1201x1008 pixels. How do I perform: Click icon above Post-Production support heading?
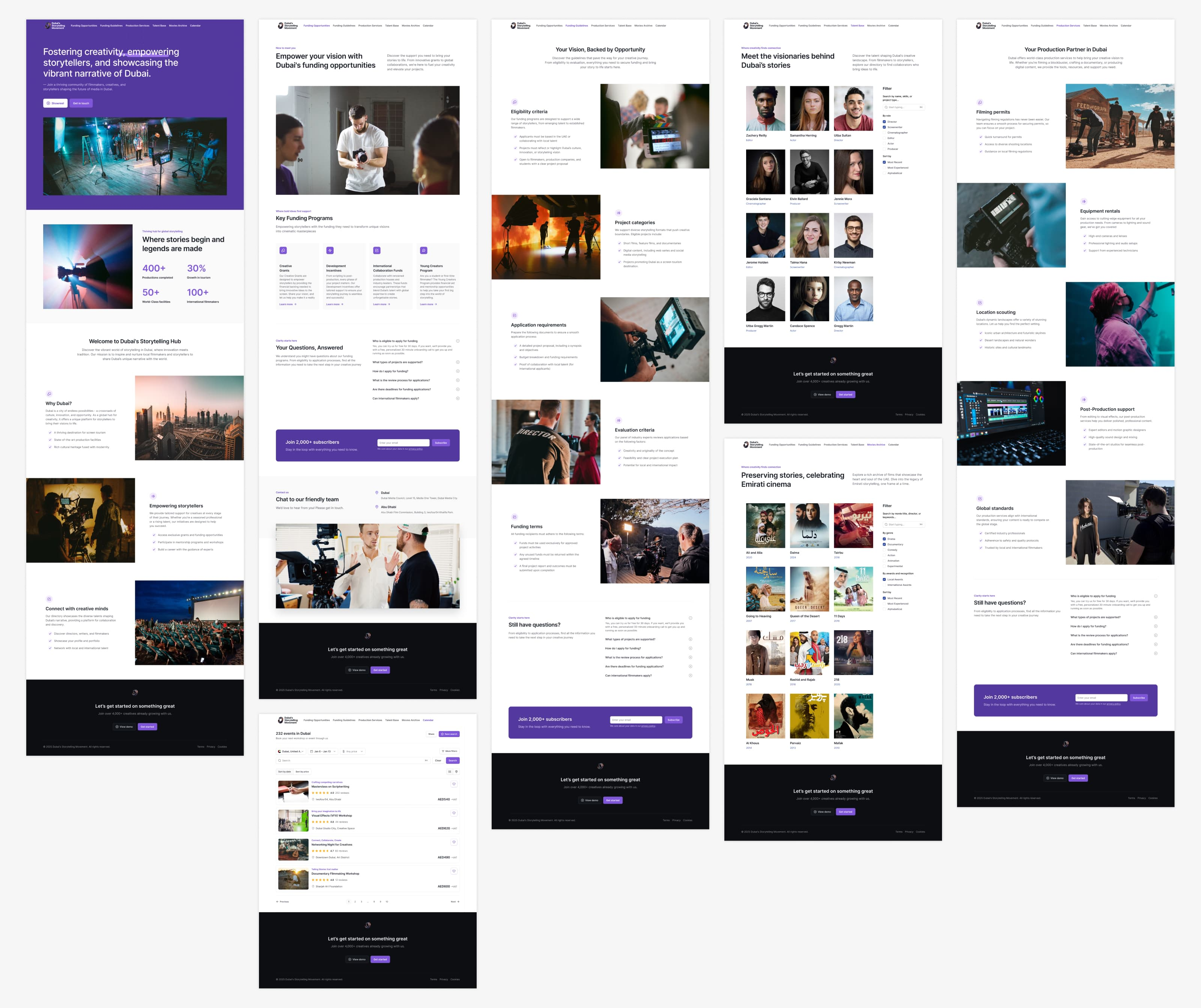coord(1084,400)
